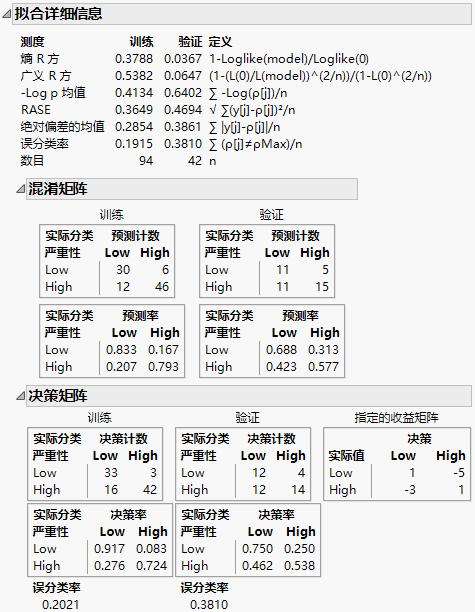Screen dimensions: 475x612
Task: Click the training generalized R-square value 0.5382
Action: (x=134, y=76)
